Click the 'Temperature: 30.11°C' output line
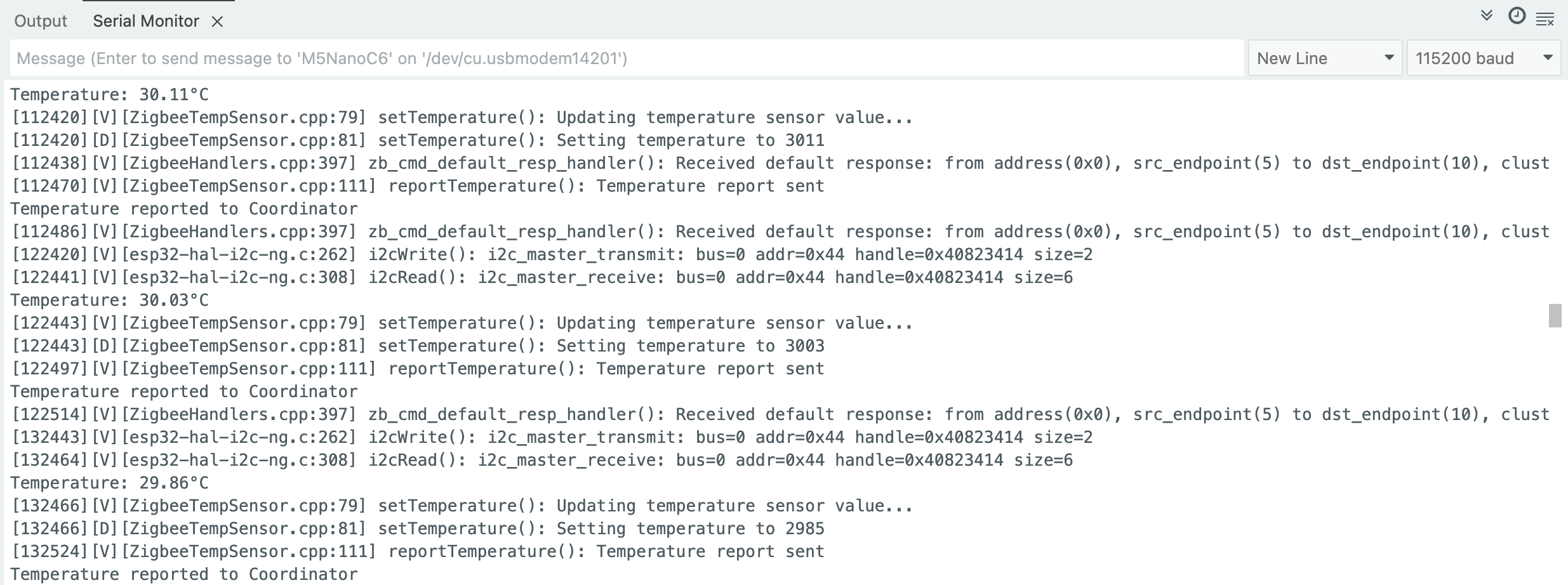This screenshot has height=585, width=1568. tap(109, 95)
